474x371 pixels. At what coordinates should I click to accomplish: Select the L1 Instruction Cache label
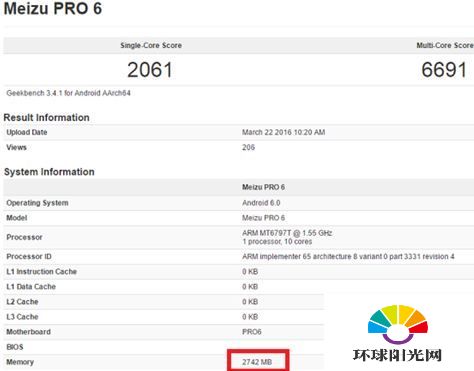pos(42,272)
